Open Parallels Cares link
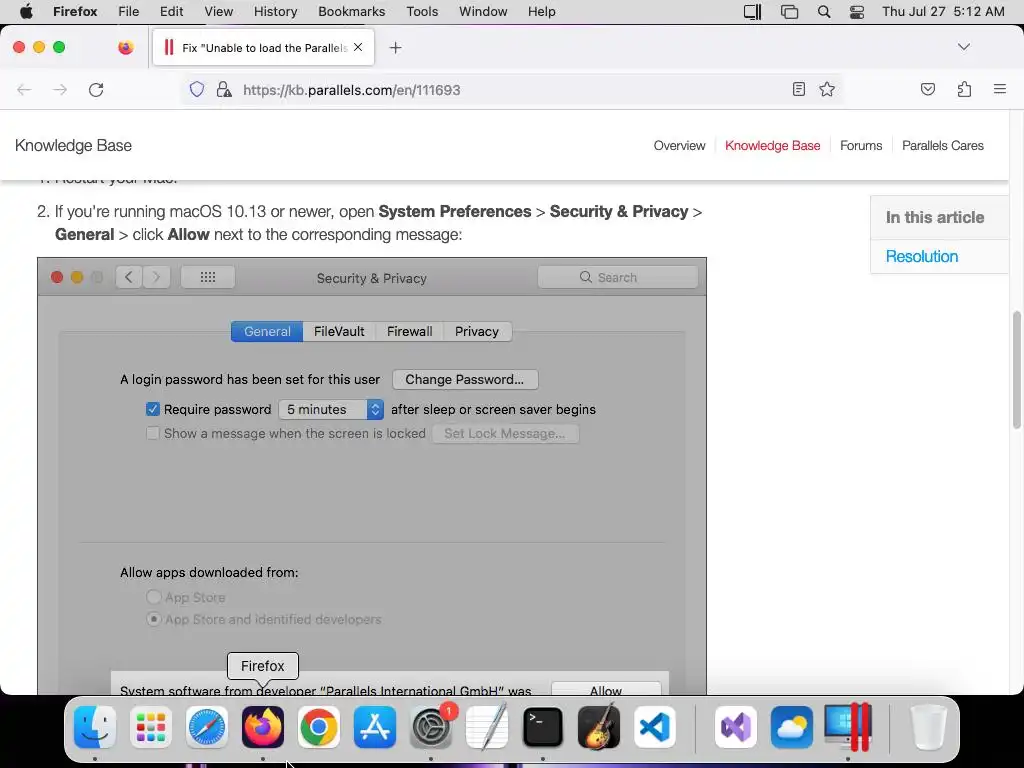 pos(942,146)
